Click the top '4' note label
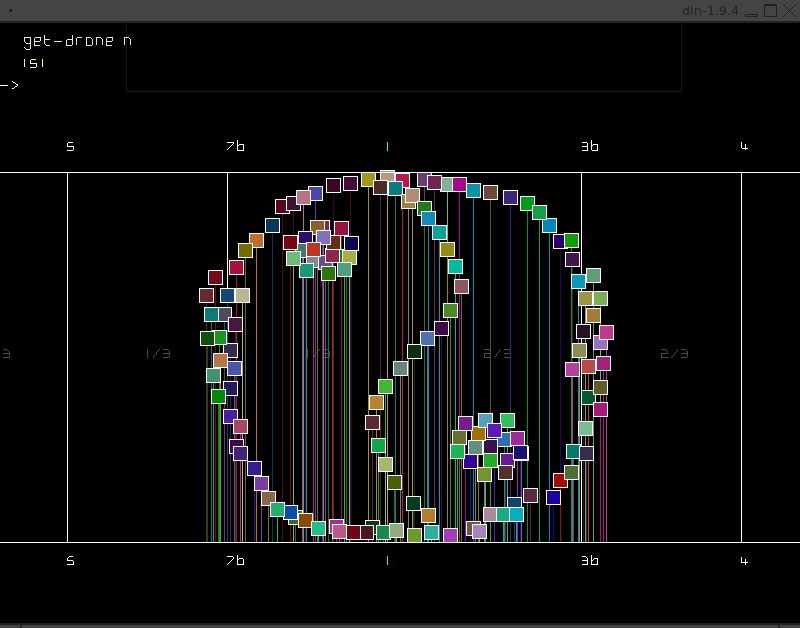 pos(744,146)
